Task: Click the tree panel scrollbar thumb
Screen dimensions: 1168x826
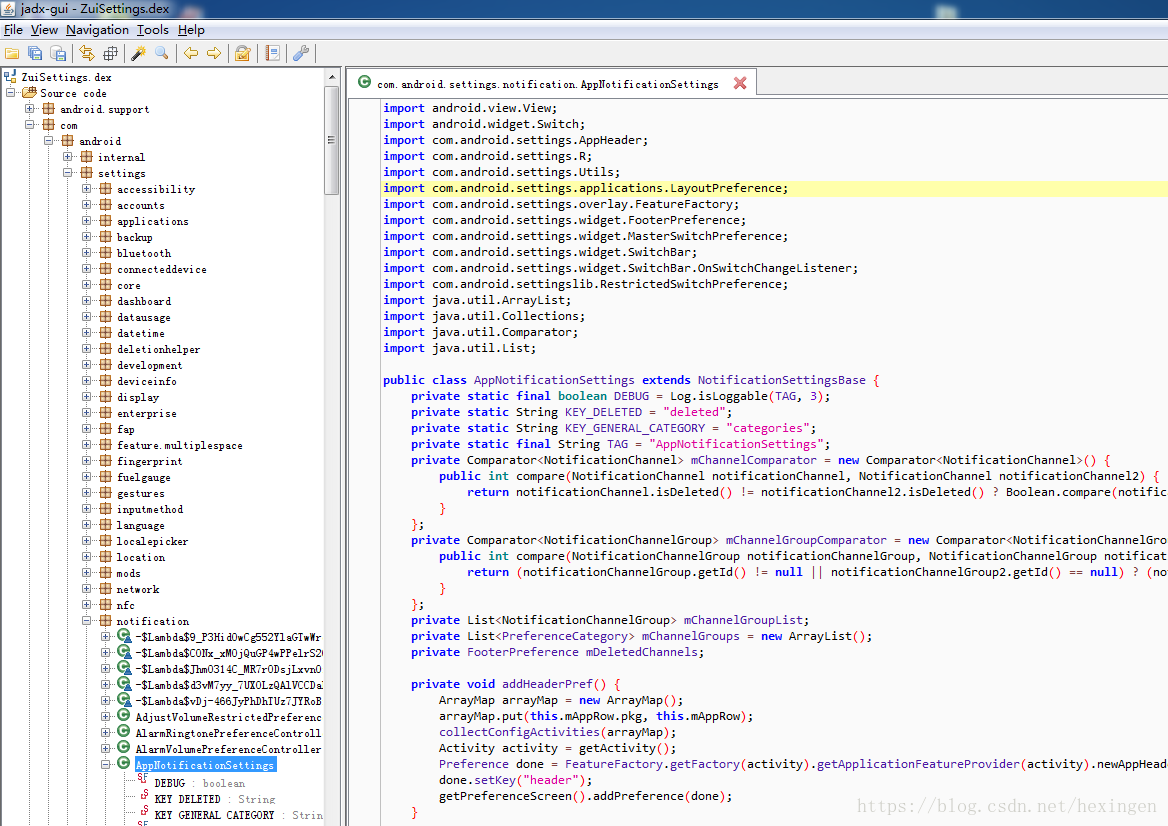Action: click(331, 140)
